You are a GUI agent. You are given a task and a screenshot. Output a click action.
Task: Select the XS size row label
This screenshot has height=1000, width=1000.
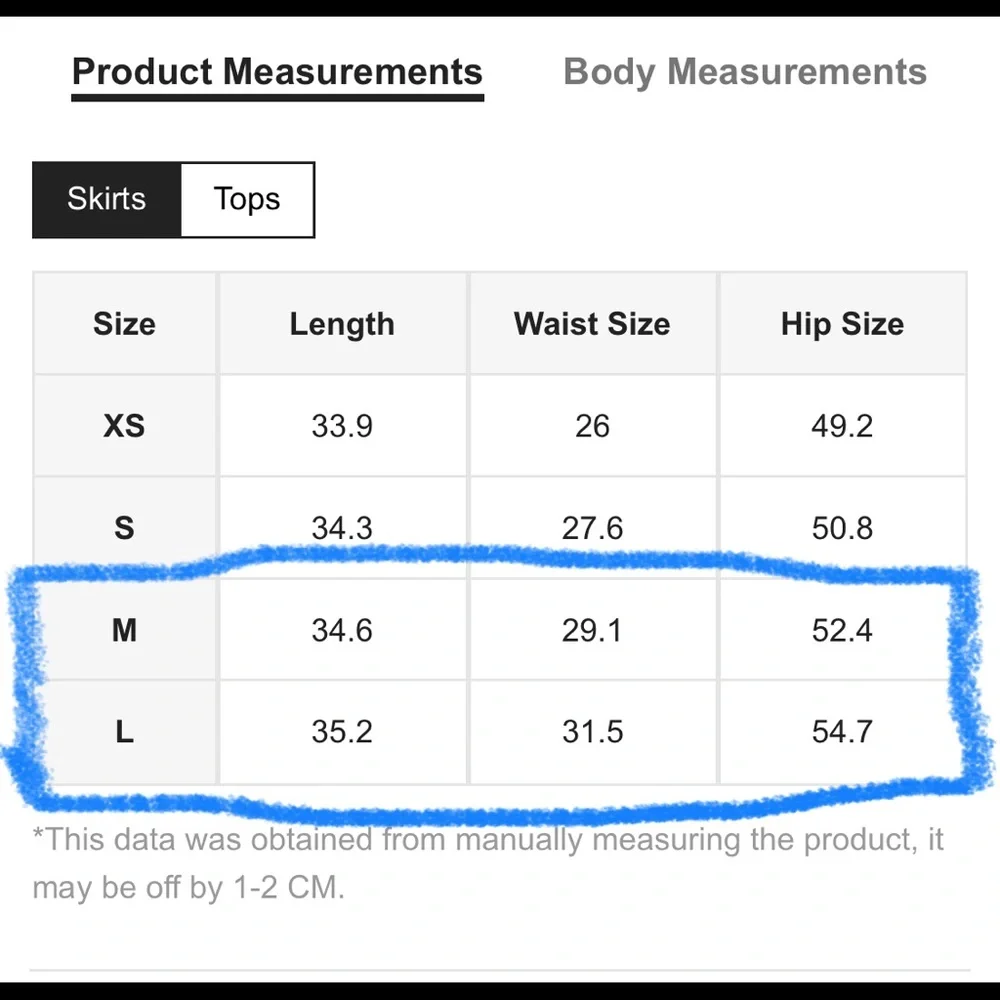click(x=124, y=426)
